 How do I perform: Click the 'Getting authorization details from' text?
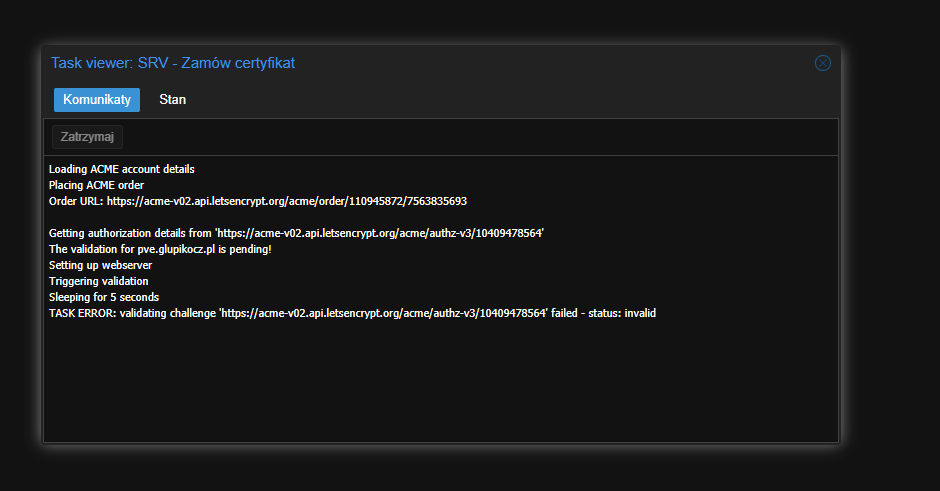130,233
